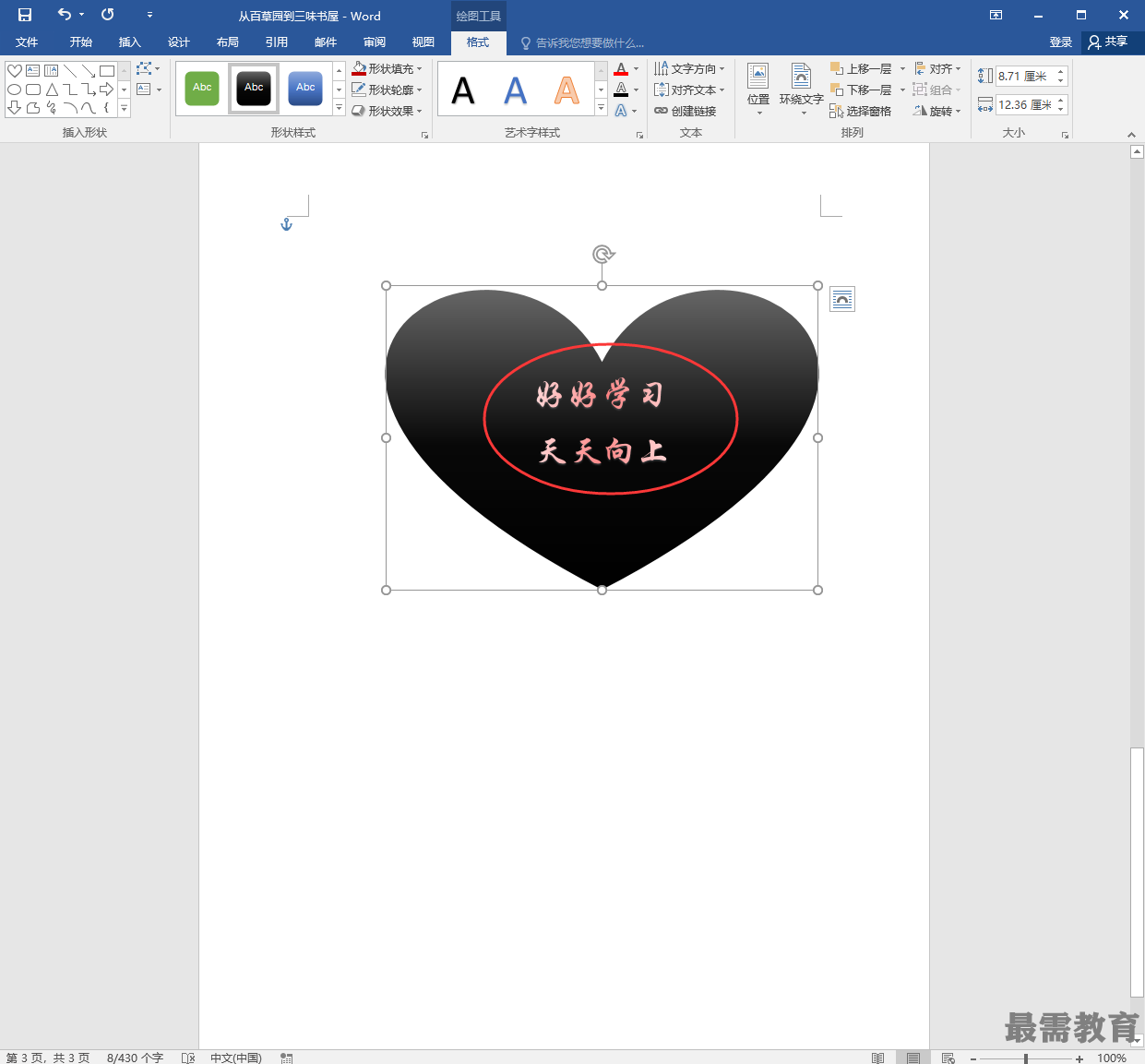Switch to Read Mode view
This screenshot has width=1145, height=1064.
(x=877, y=1058)
